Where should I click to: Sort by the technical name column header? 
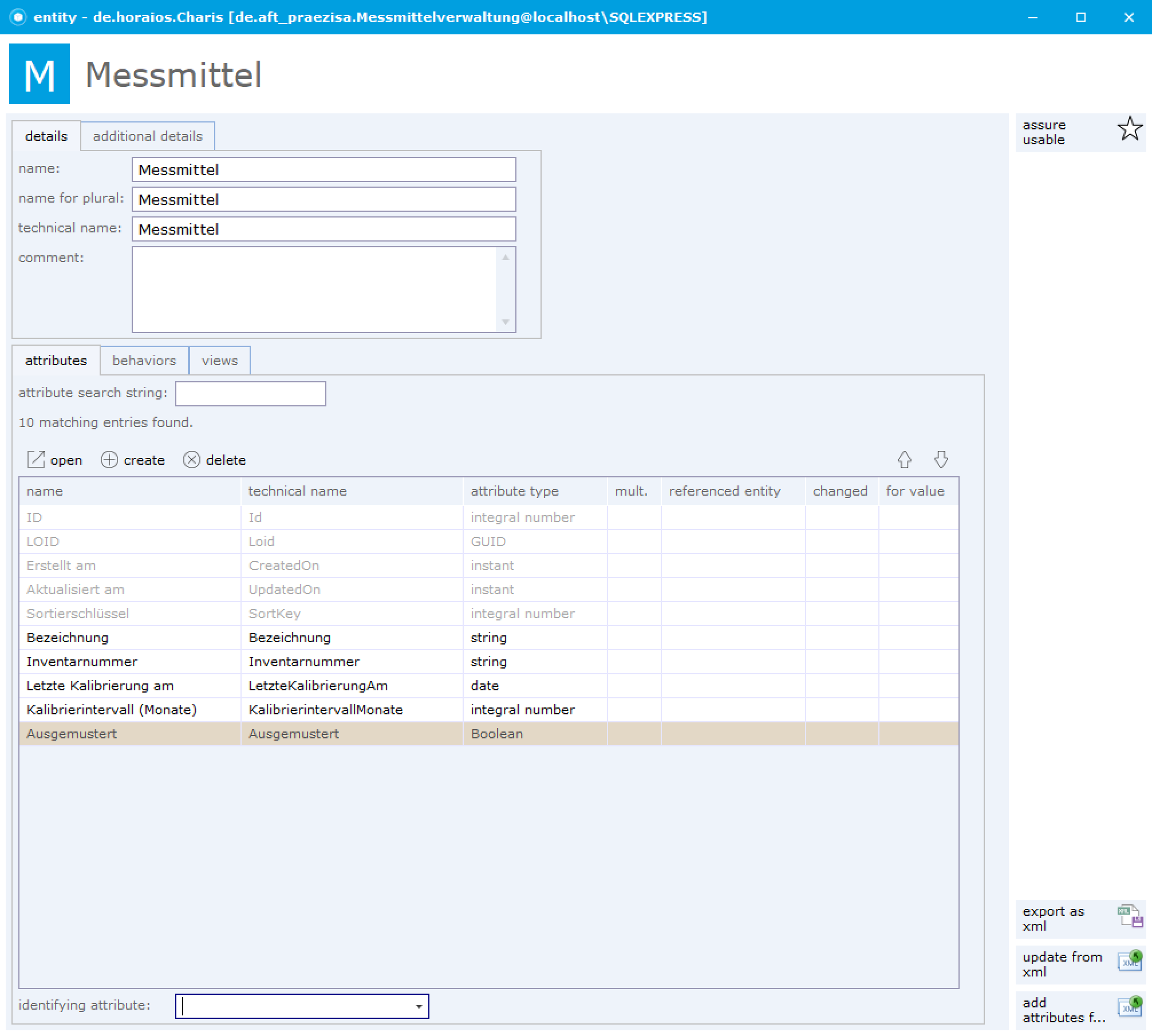(x=352, y=491)
